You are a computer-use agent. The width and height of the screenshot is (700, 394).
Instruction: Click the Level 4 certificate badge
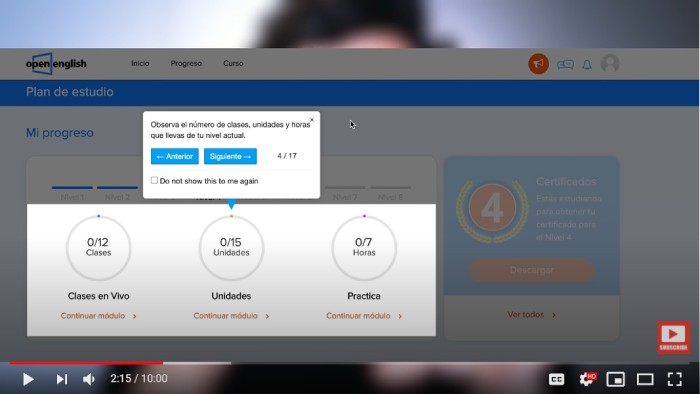tap(492, 210)
